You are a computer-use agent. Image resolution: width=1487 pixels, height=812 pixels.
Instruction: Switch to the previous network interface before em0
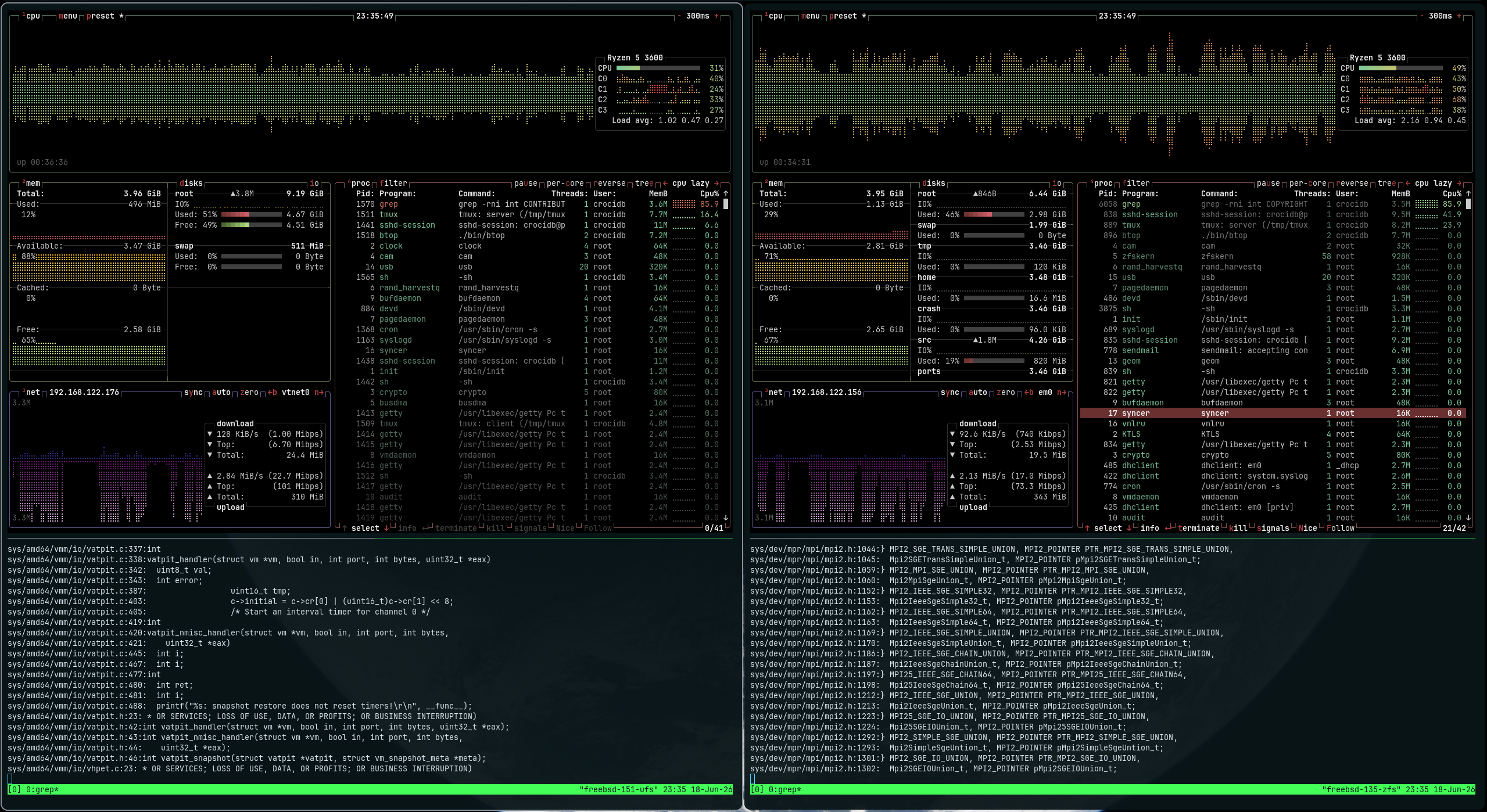point(1029,393)
